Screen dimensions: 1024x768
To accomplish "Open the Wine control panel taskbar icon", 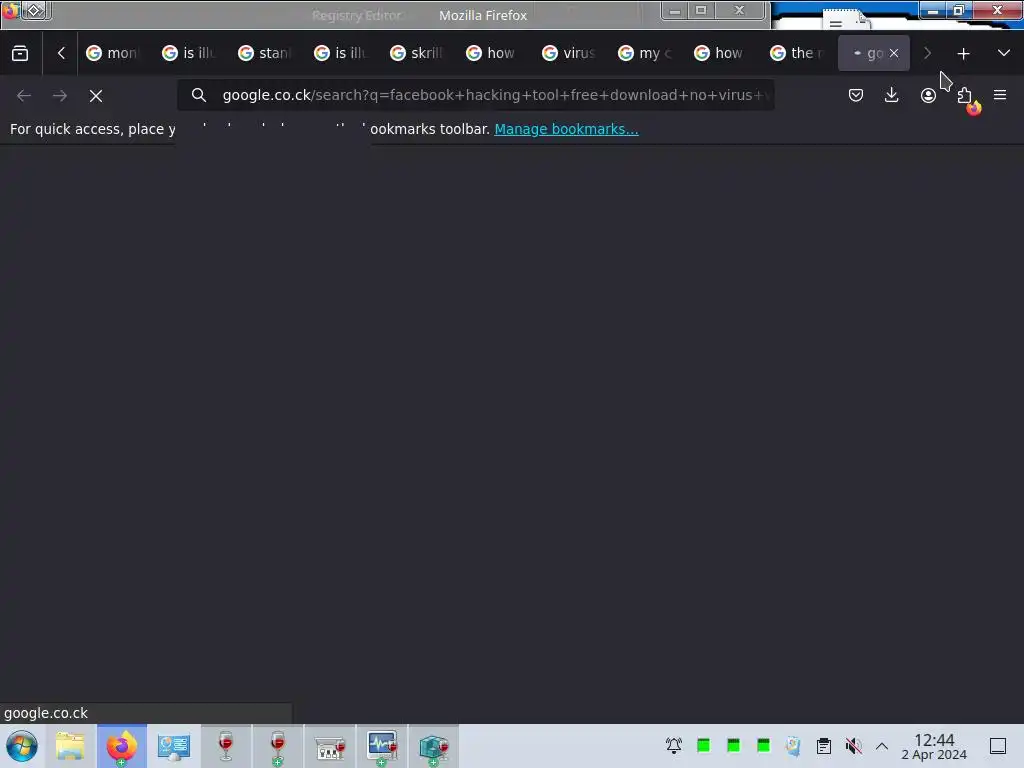I will click(330, 747).
